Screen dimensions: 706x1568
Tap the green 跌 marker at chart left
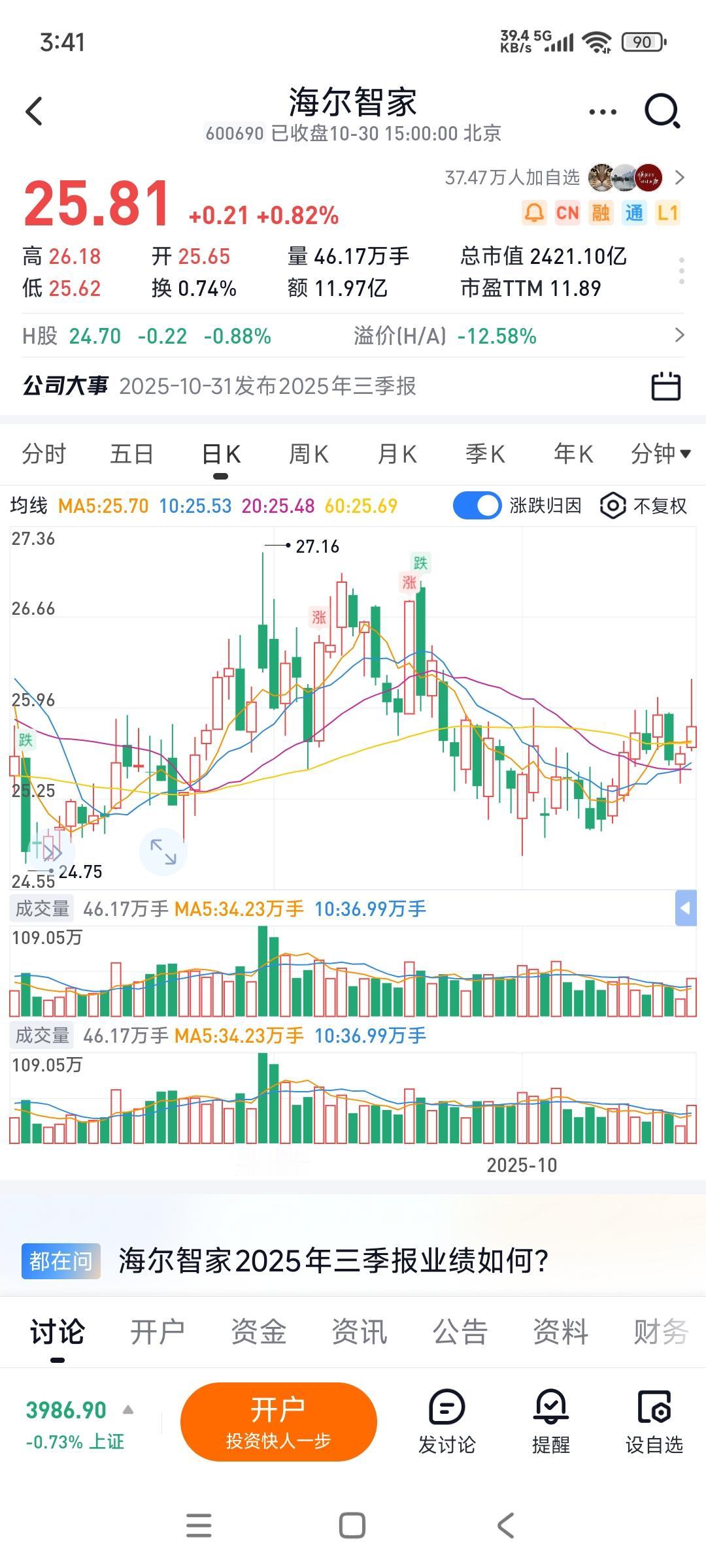[25, 740]
